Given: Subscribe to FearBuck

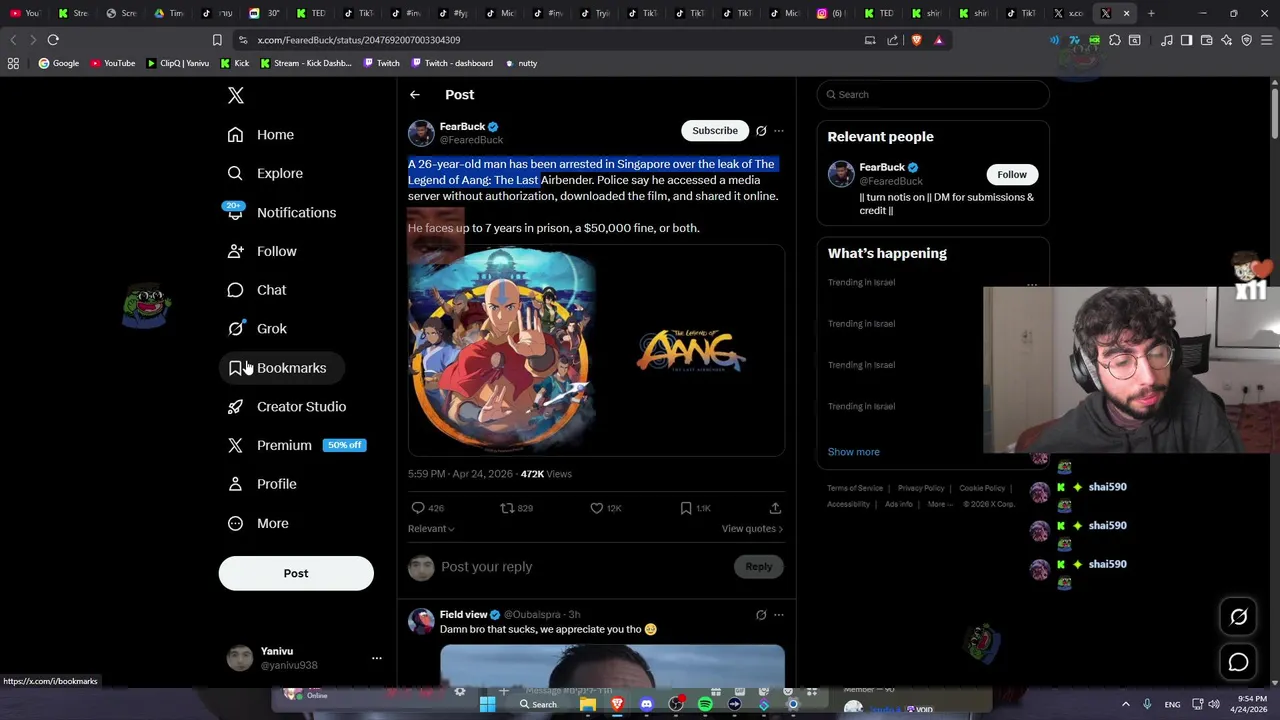Looking at the screenshot, I should [715, 131].
